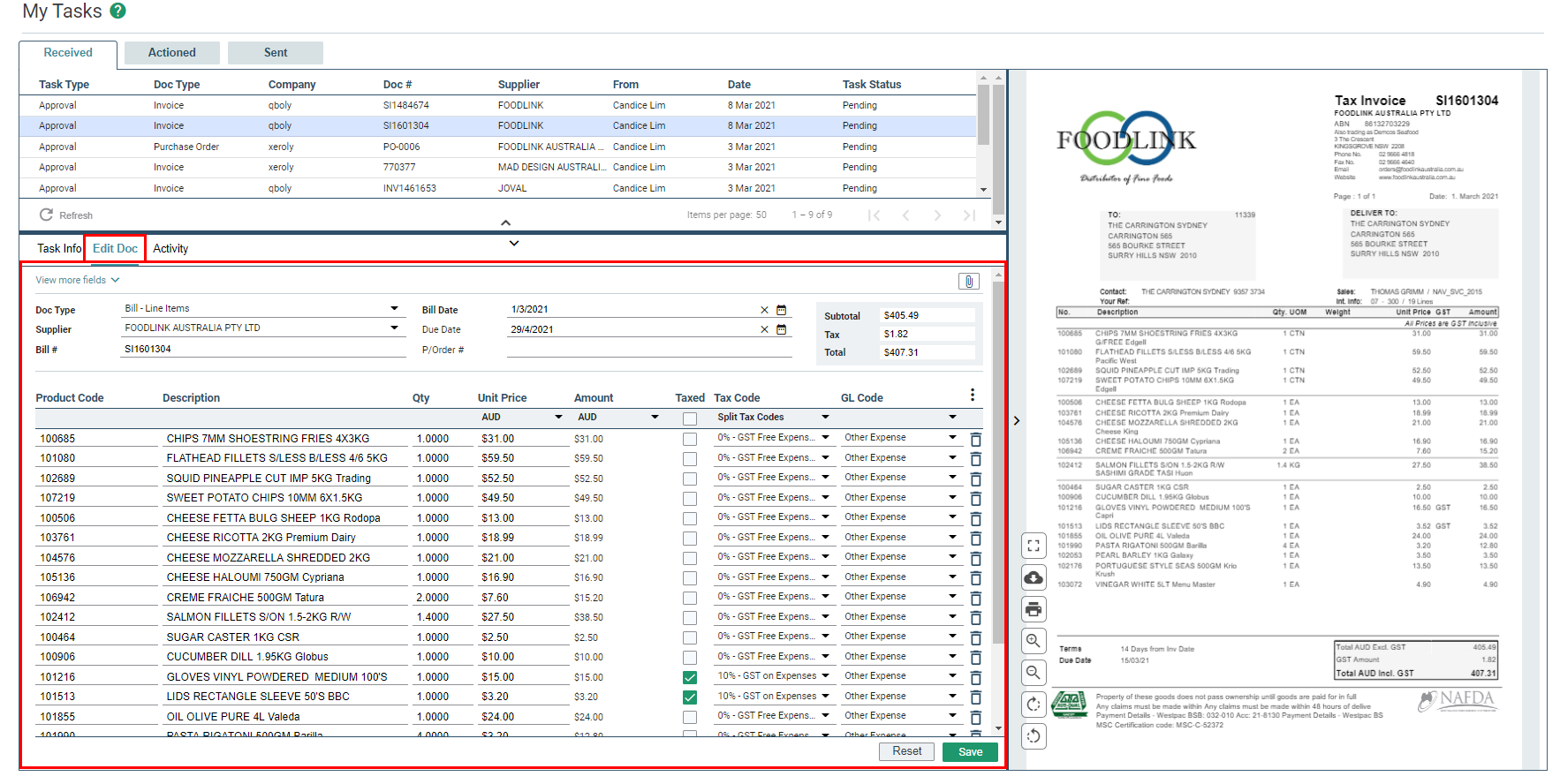
Task: Download the invoice with the cloud icon
Action: pos(1034,578)
